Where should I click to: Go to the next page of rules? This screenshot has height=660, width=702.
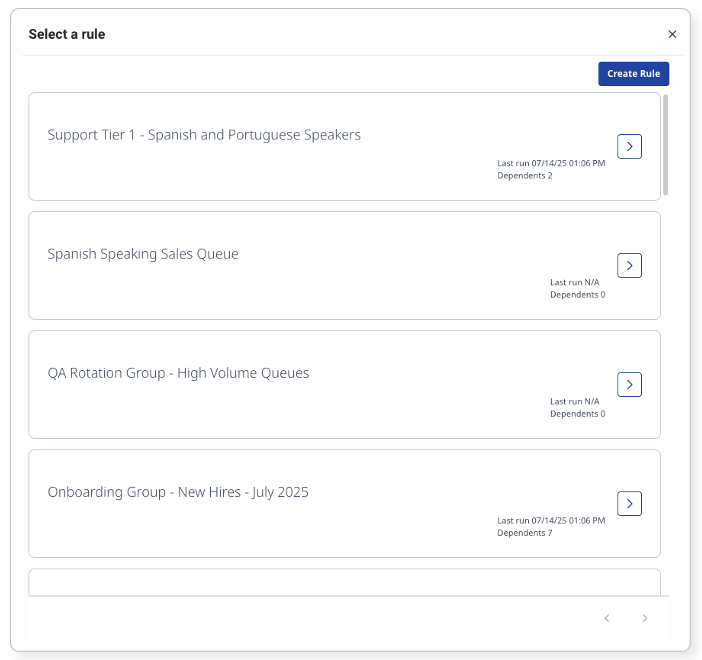[645, 618]
